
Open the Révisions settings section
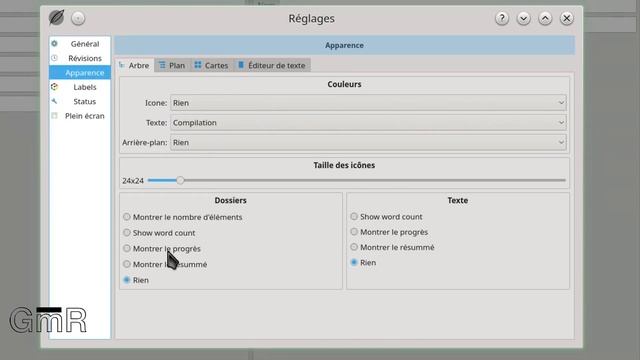tap(80, 58)
